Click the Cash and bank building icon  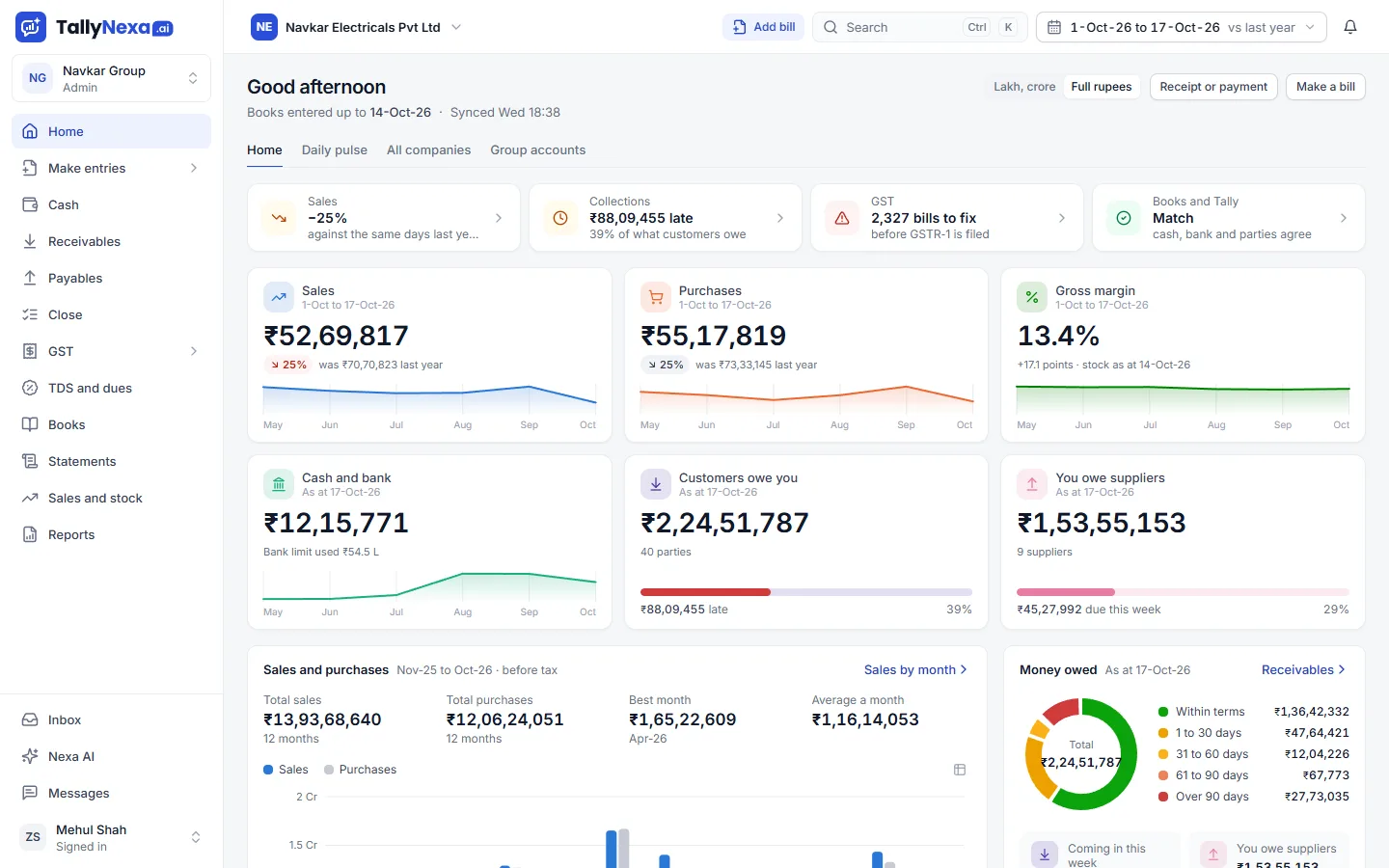point(279,484)
